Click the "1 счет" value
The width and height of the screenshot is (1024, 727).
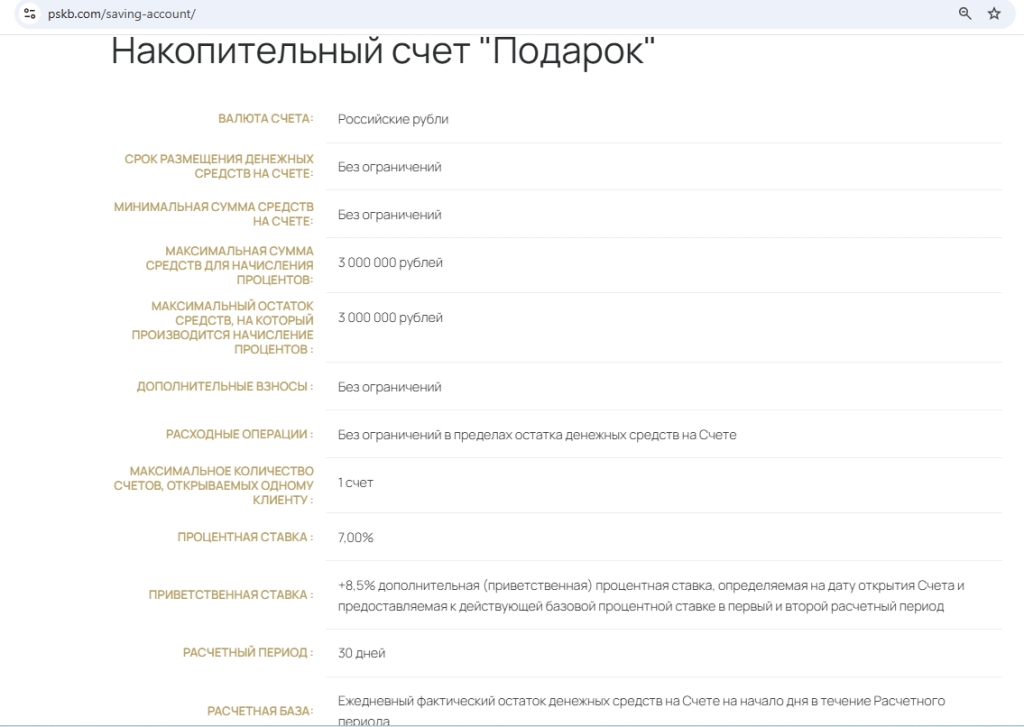(355, 483)
